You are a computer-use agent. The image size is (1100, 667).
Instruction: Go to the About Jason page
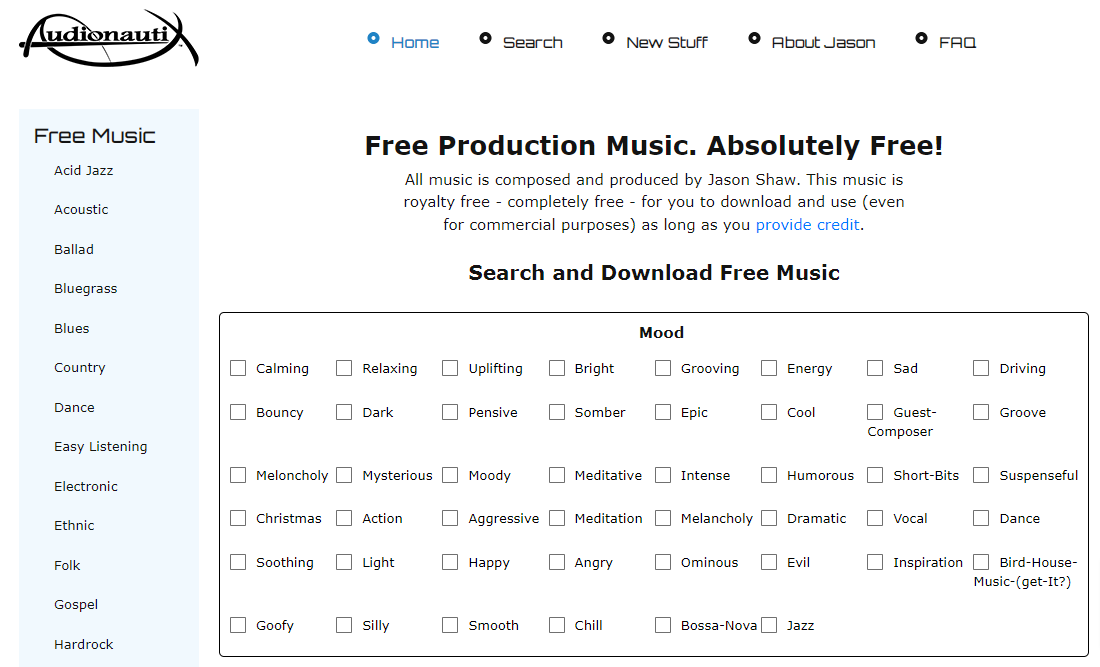pyautogui.click(x=823, y=43)
